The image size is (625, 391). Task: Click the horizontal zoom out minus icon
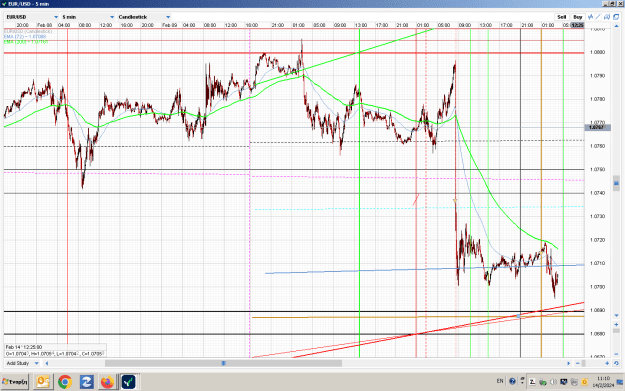tap(578, 363)
